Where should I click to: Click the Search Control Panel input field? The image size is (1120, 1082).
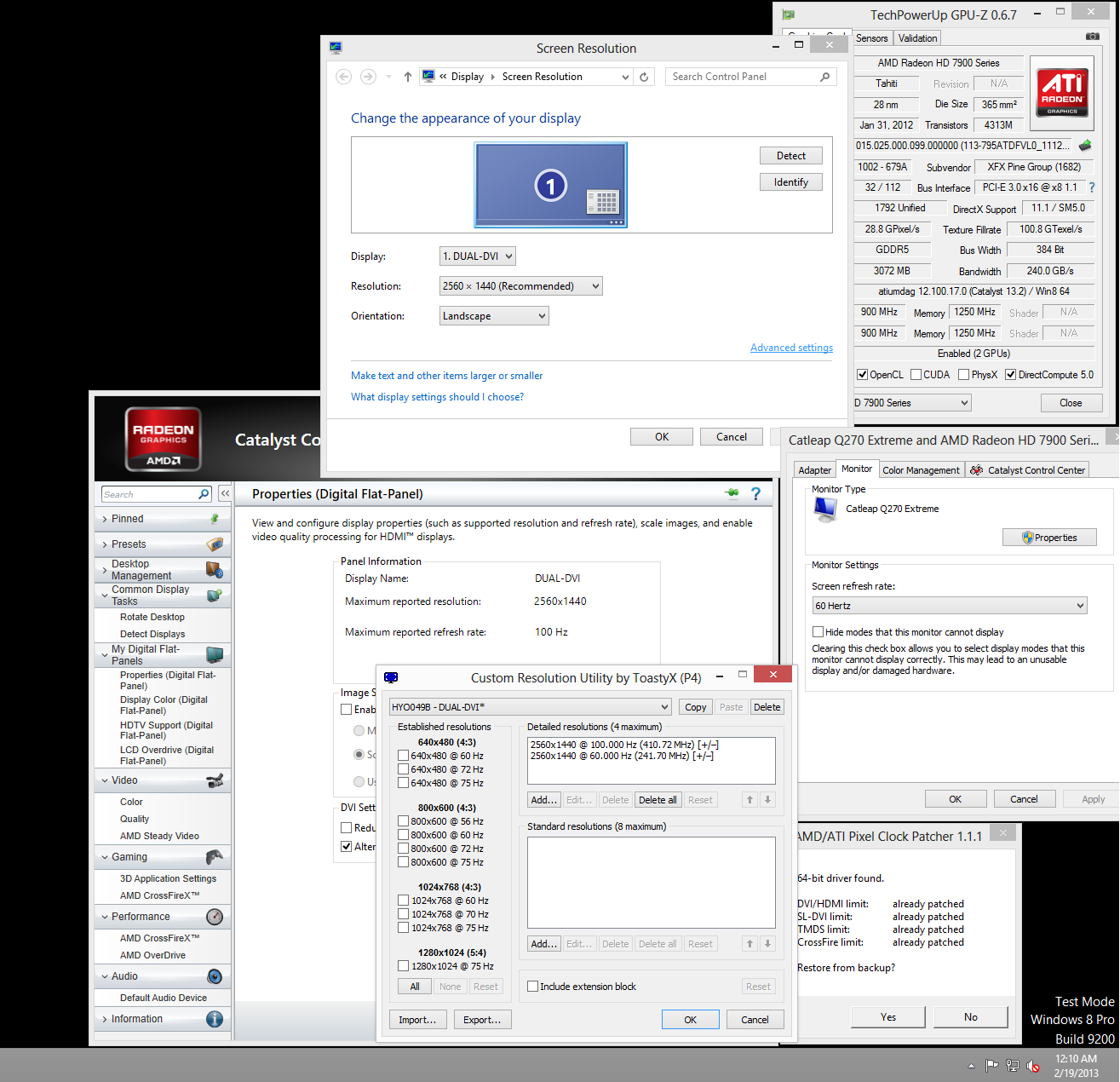[x=741, y=77]
